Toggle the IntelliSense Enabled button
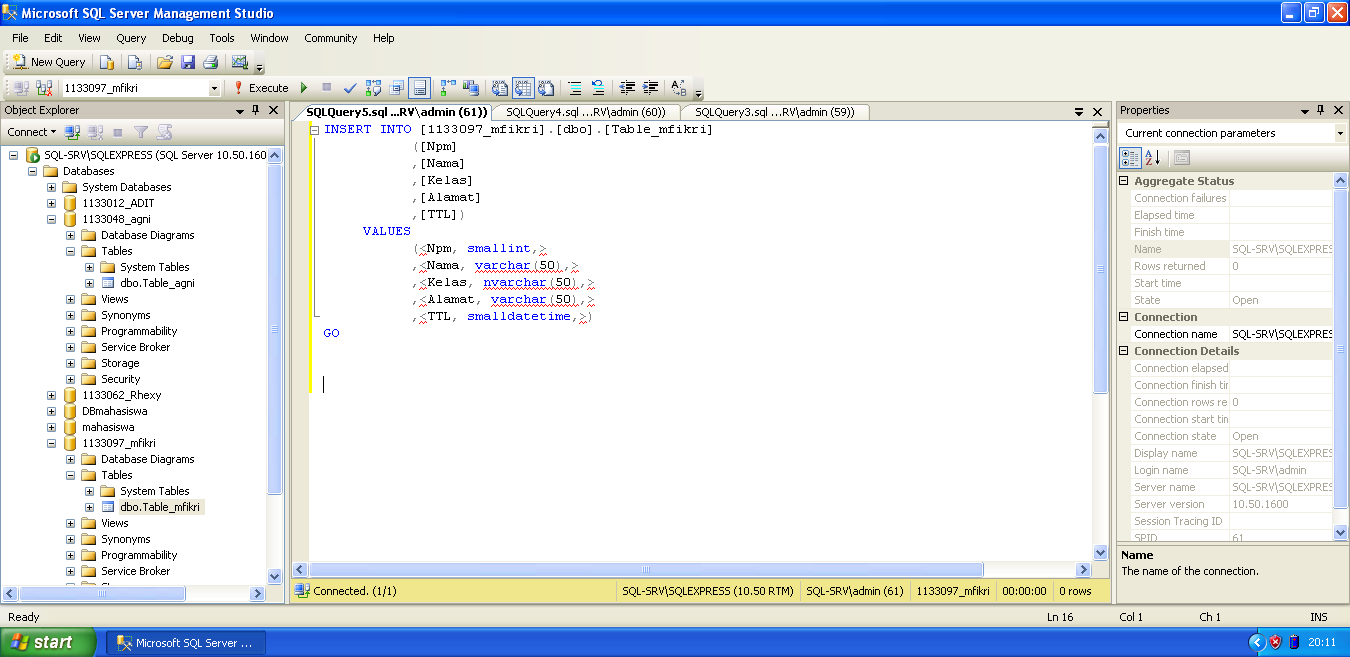This screenshot has width=1350, height=657. pyautogui.click(x=420, y=88)
